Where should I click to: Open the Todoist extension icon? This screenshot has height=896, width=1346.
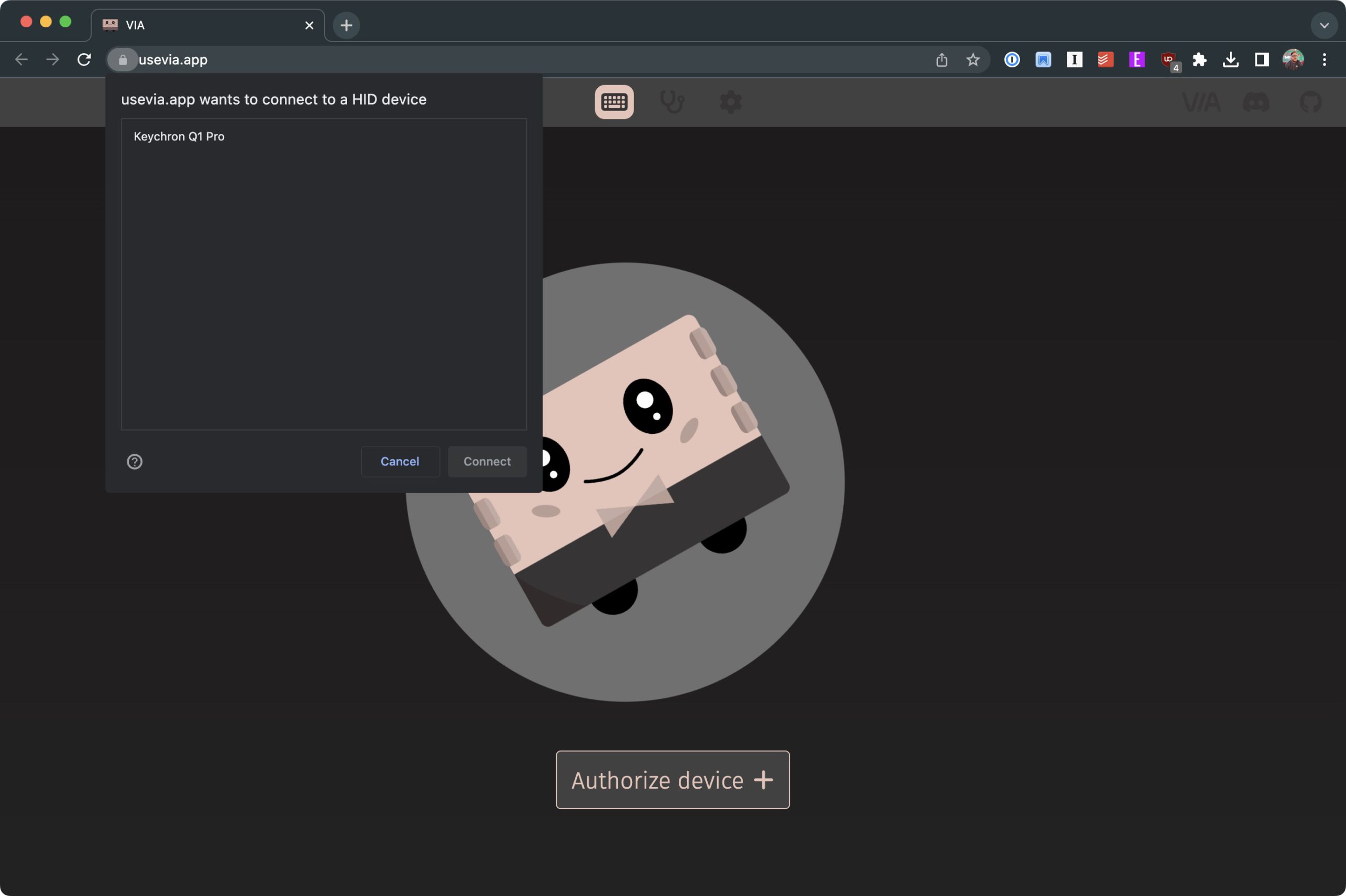(1106, 59)
